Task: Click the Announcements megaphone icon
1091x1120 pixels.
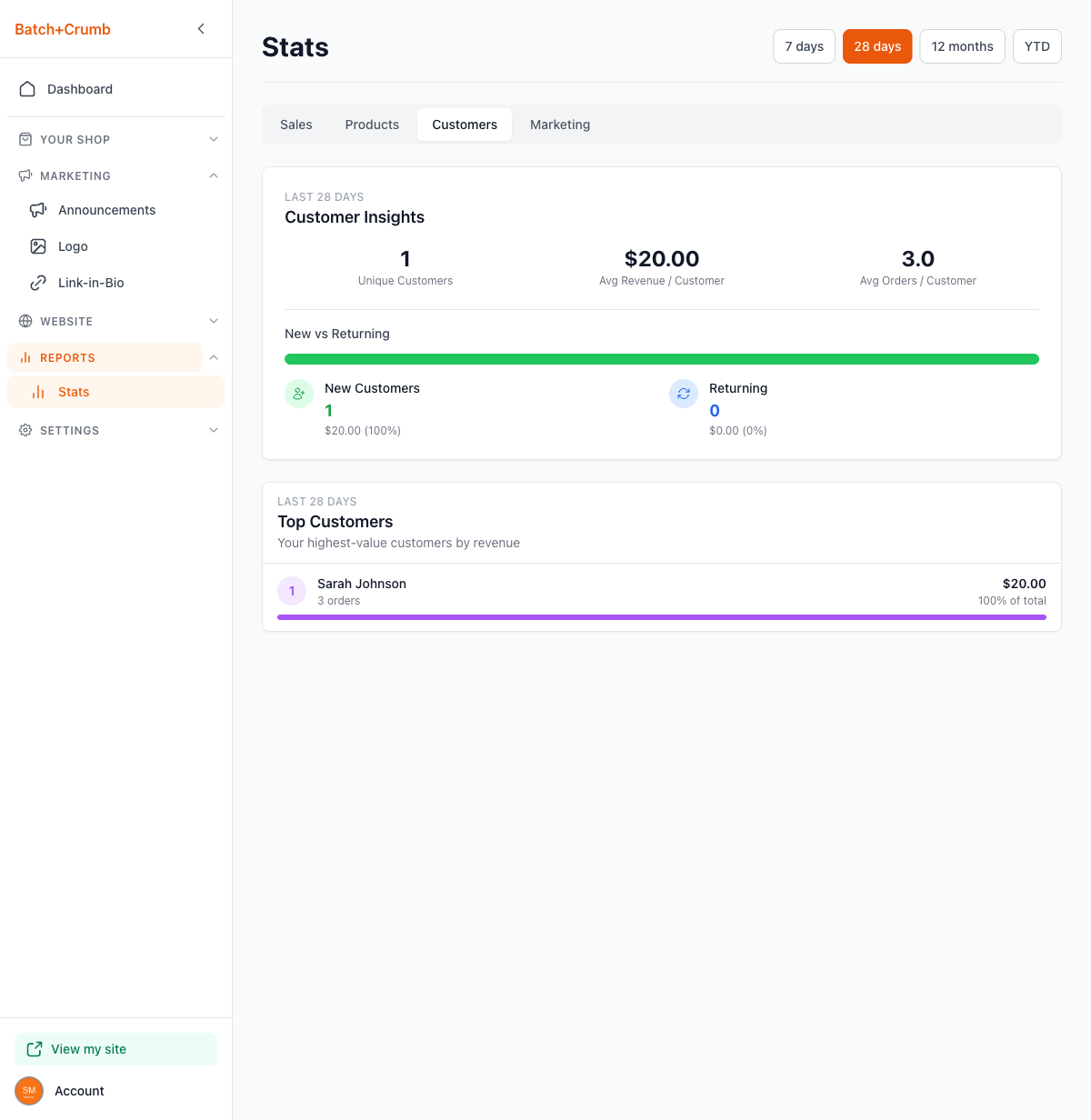Action: (38, 210)
